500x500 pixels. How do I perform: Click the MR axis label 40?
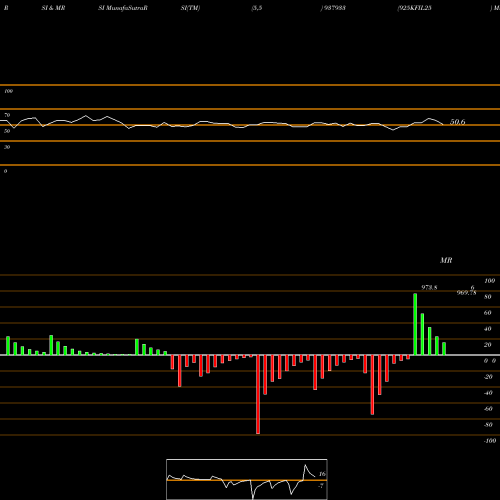[487, 329]
